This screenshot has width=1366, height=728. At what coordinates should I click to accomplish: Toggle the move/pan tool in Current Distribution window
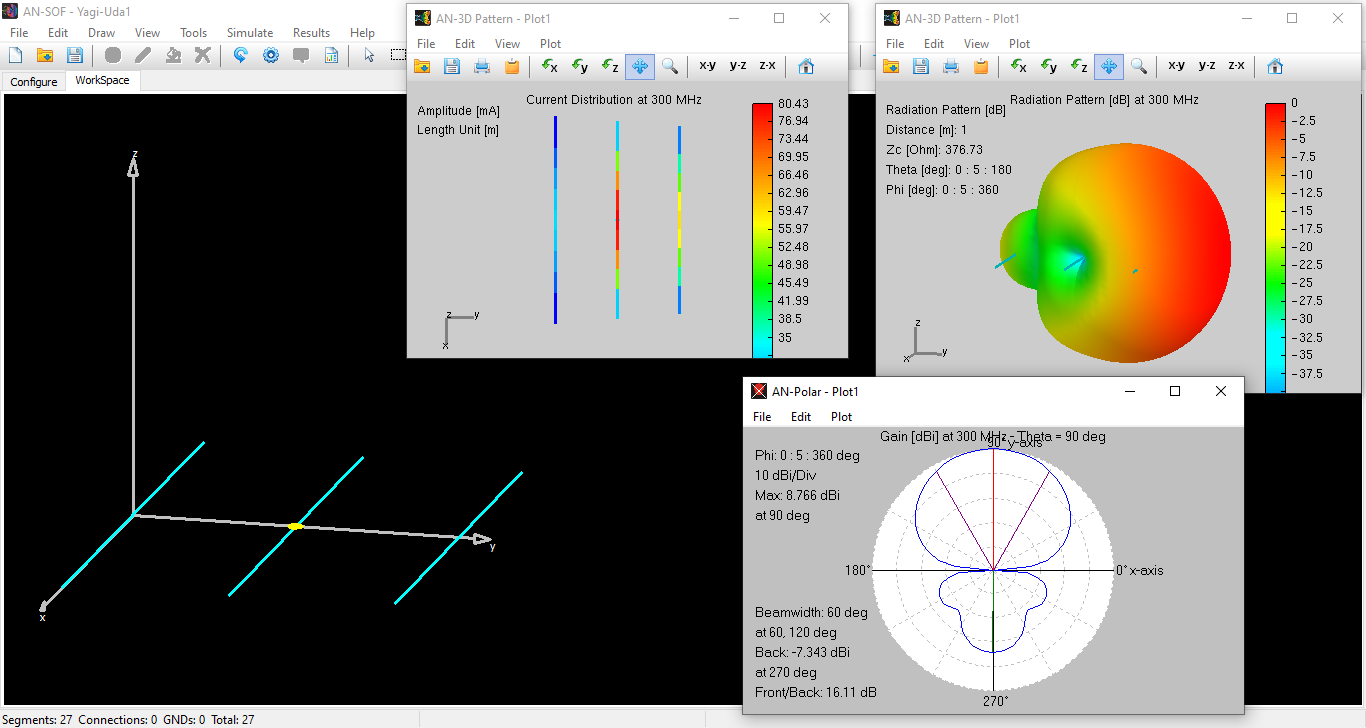coord(640,66)
